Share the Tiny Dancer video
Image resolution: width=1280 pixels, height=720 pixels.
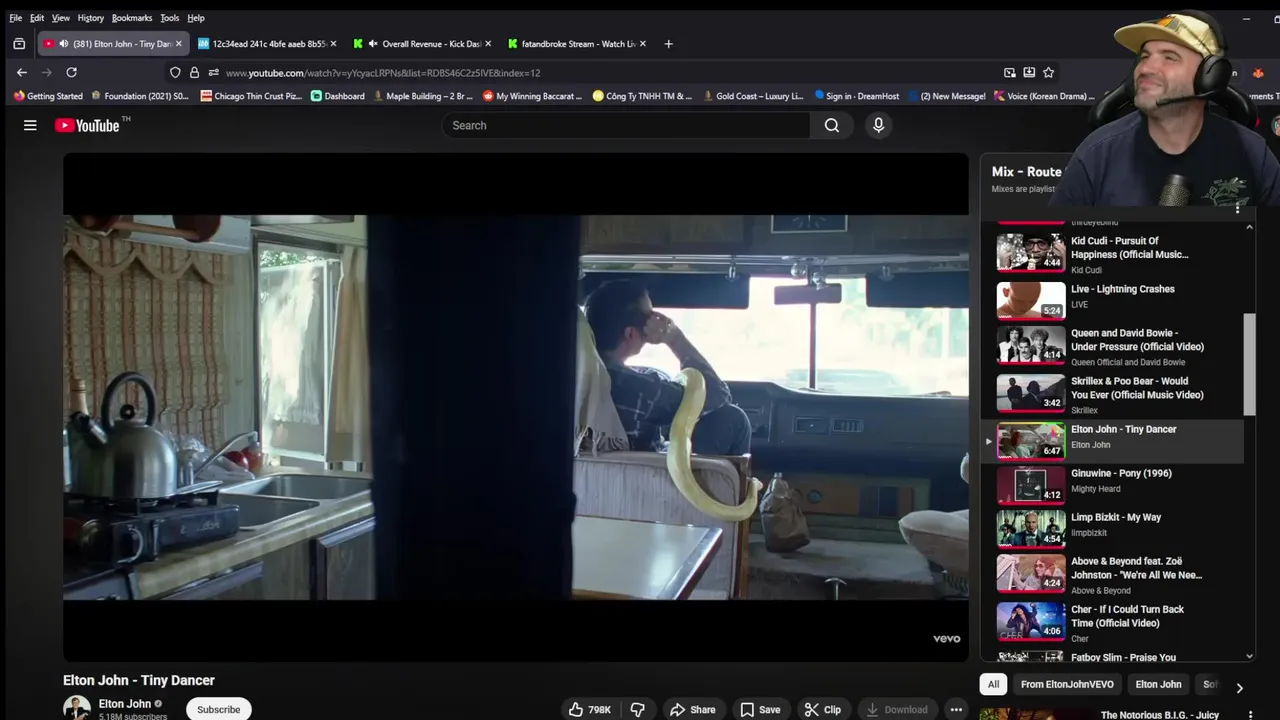click(x=693, y=709)
